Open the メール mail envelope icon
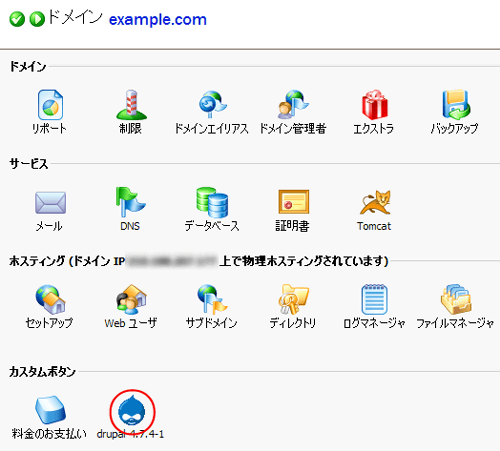Image resolution: width=500 pixels, height=451 pixels. [50, 202]
